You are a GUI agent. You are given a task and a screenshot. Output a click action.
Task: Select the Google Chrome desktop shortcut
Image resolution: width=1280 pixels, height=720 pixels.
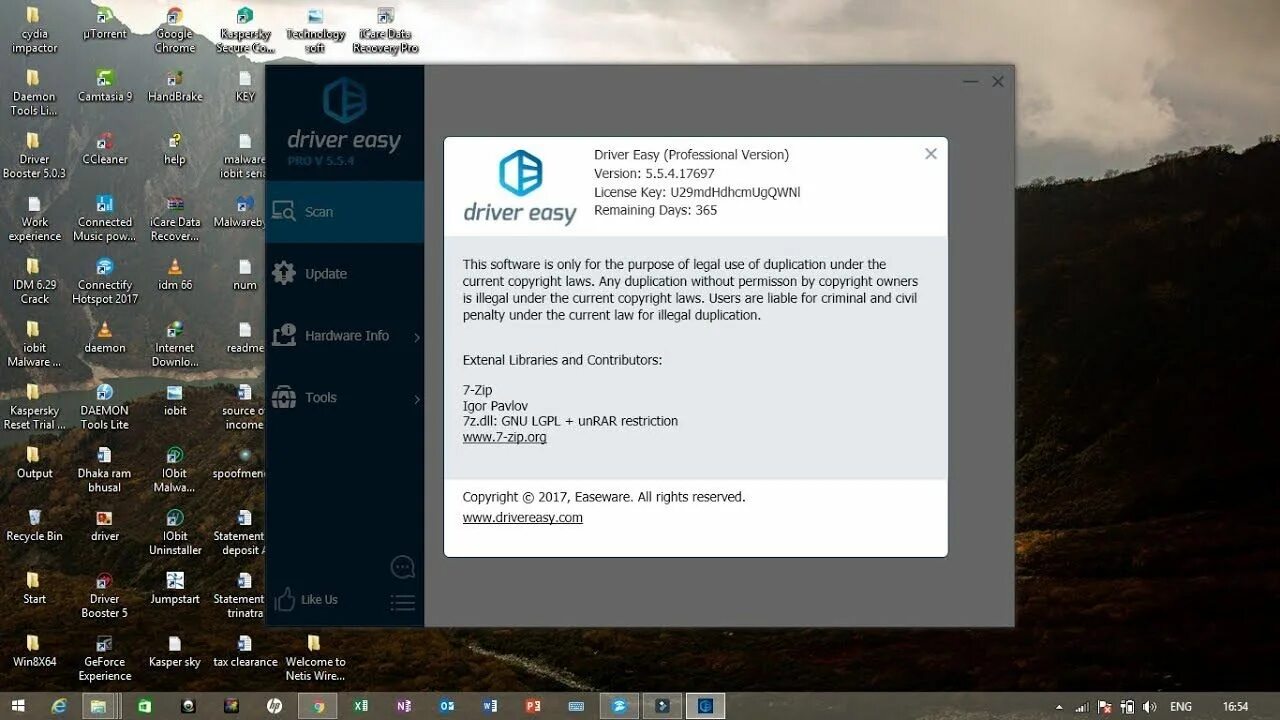pyautogui.click(x=175, y=30)
